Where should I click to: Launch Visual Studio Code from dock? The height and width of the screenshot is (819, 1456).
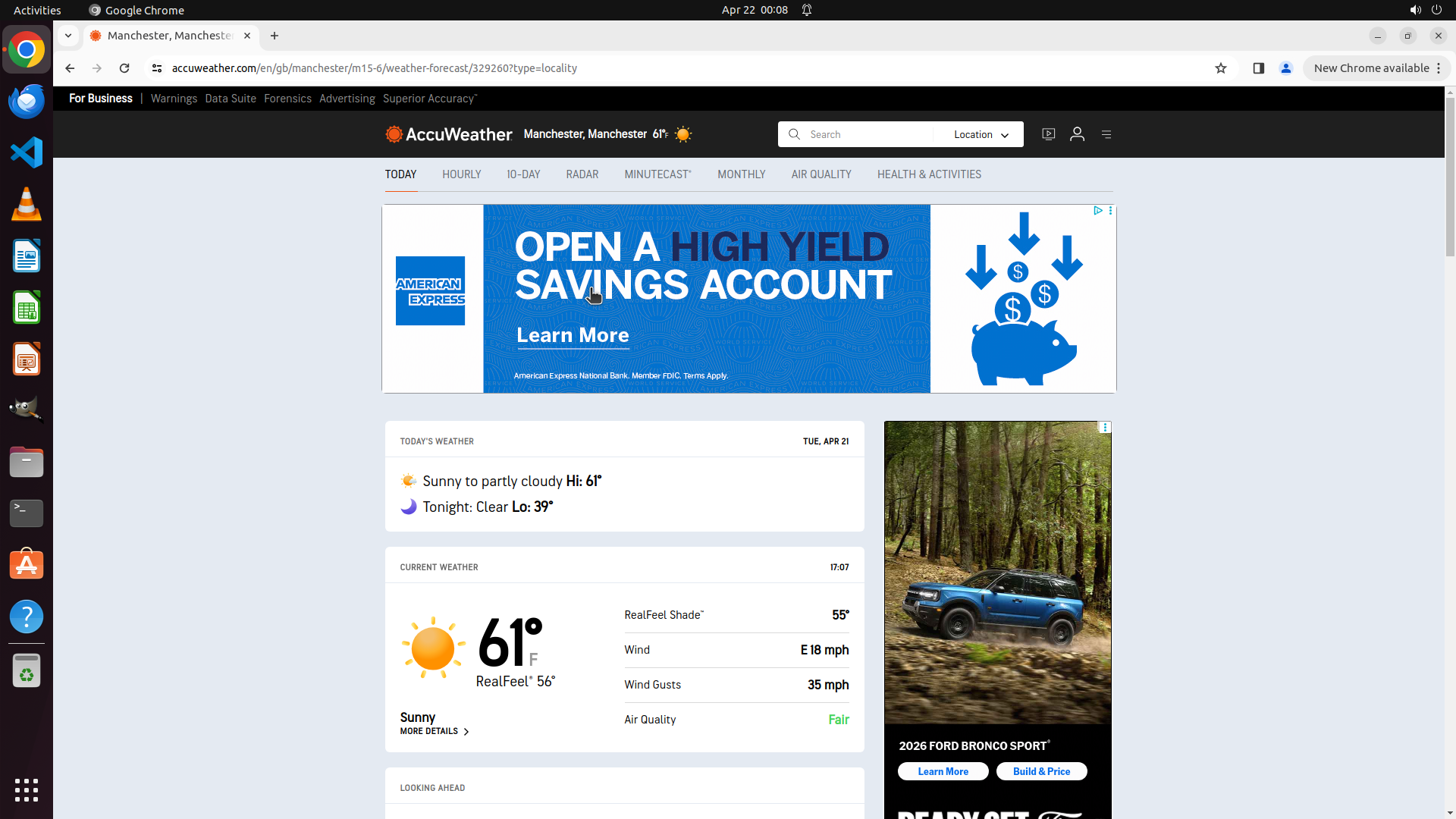click(x=27, y=152)
